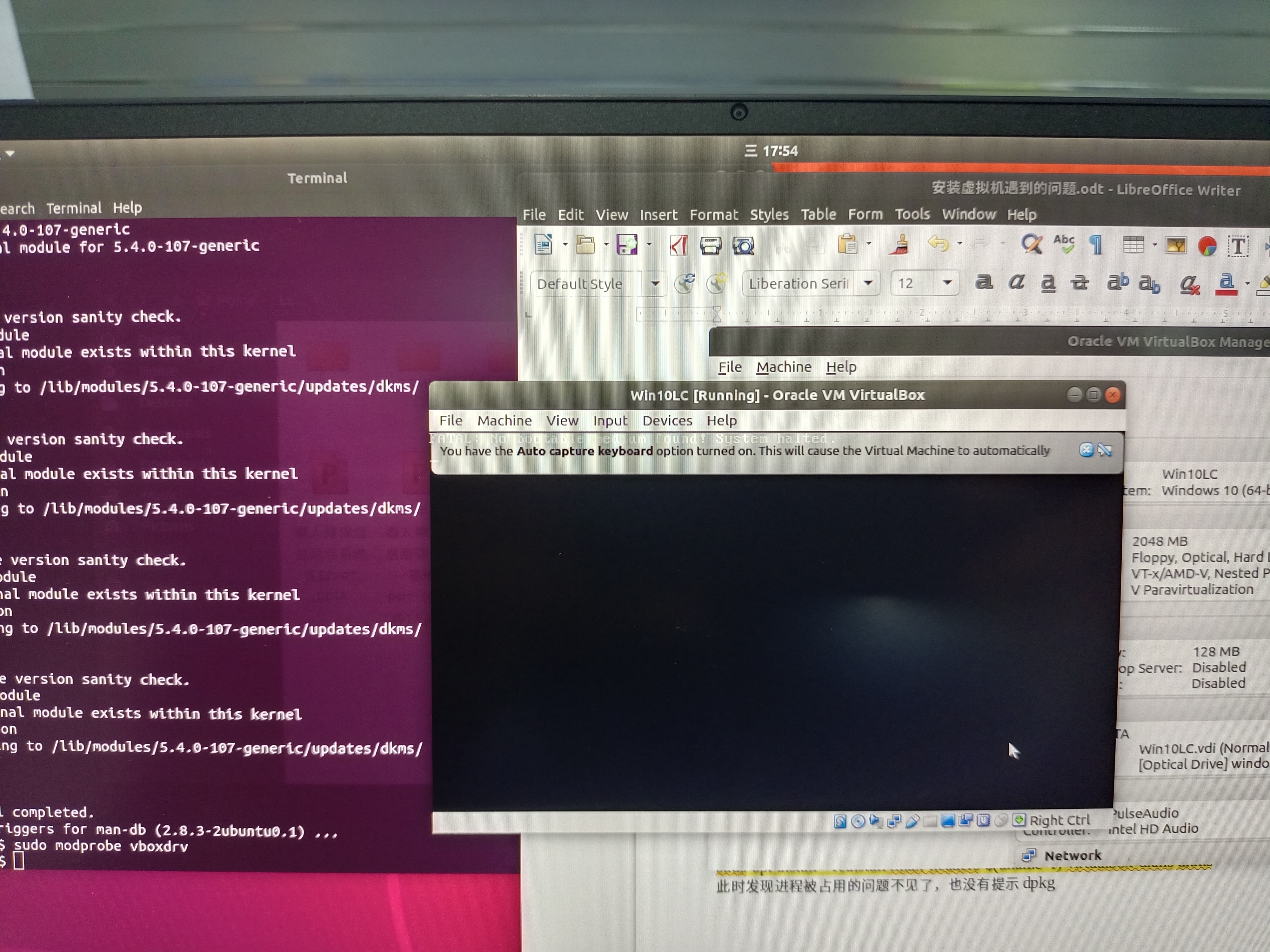Suppress the notification via crossed-out icon
The height and width of the screenshot is (952, 1270).
click(x=1105, y=450)
